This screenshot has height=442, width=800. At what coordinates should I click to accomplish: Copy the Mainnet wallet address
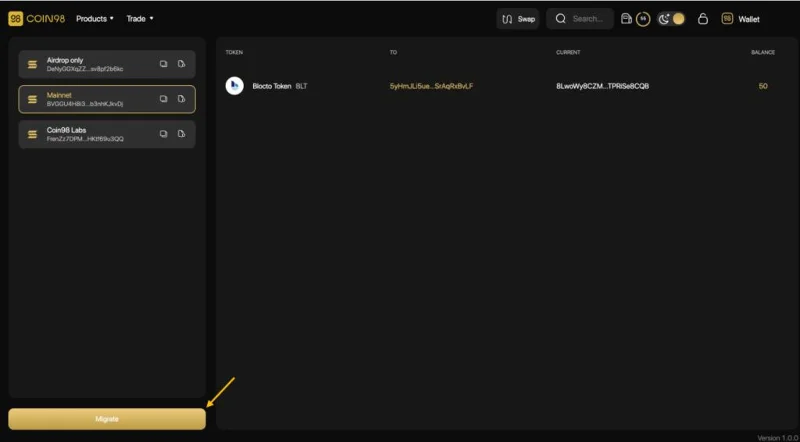(163, 99)
